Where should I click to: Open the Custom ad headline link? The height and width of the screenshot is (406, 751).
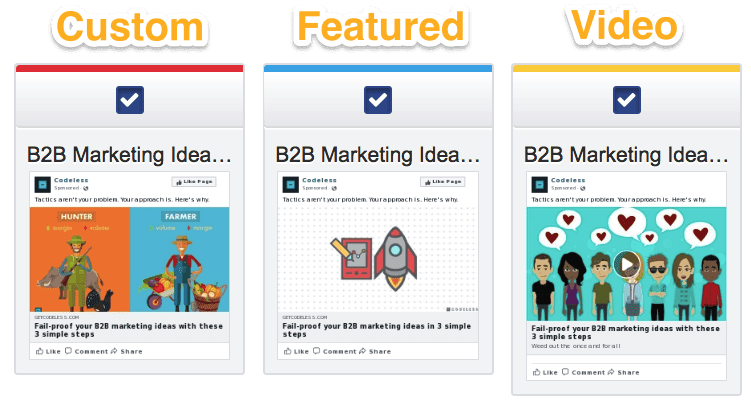click(x=129, y=330)
